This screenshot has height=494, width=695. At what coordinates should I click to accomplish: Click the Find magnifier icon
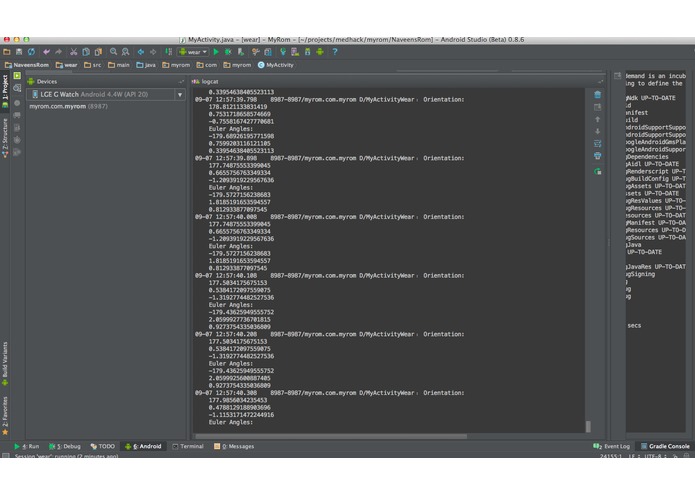pos(113,52)
